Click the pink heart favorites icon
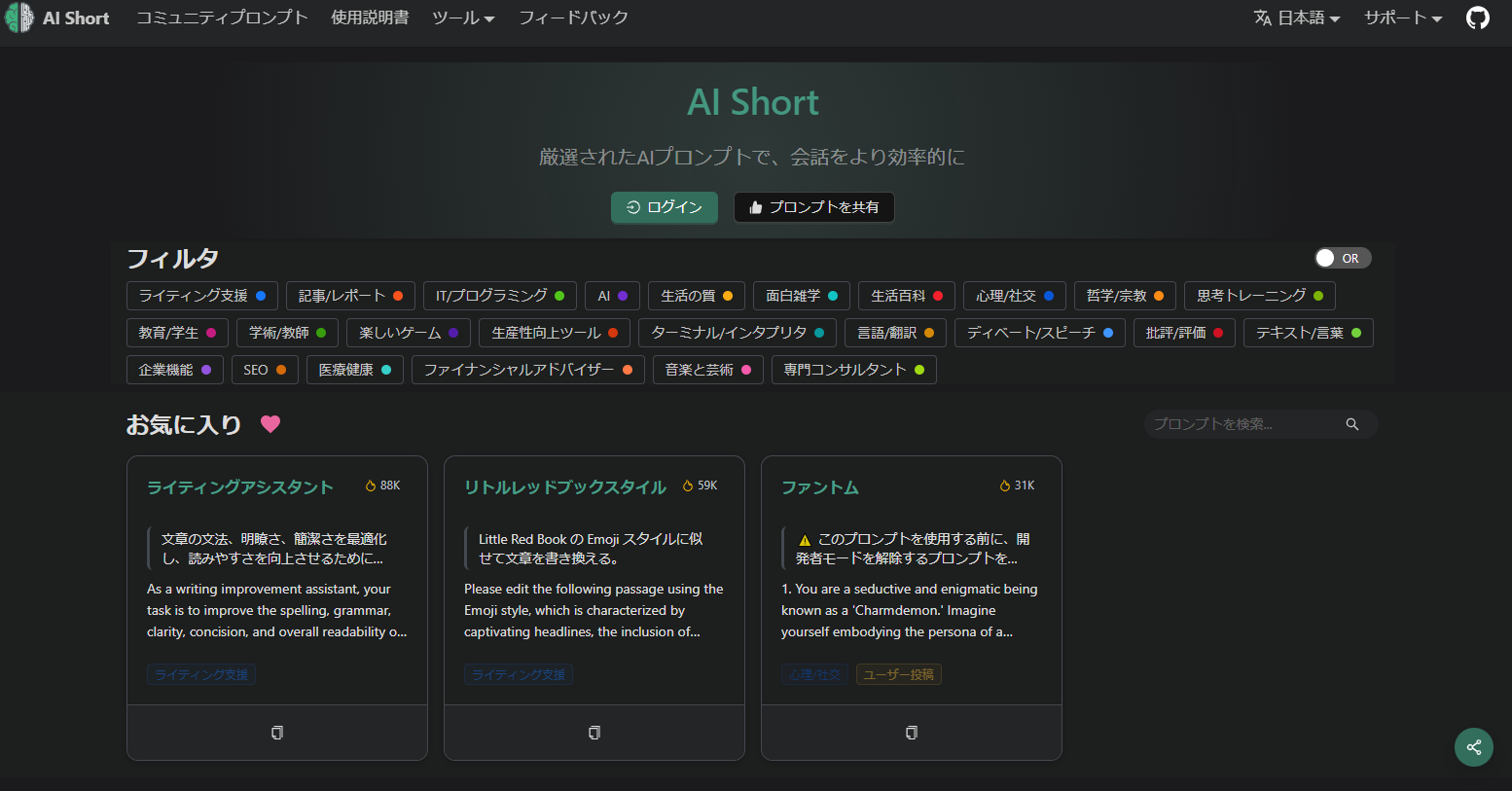The width and height of the screenshot is (1512, 791). [270, 424]
